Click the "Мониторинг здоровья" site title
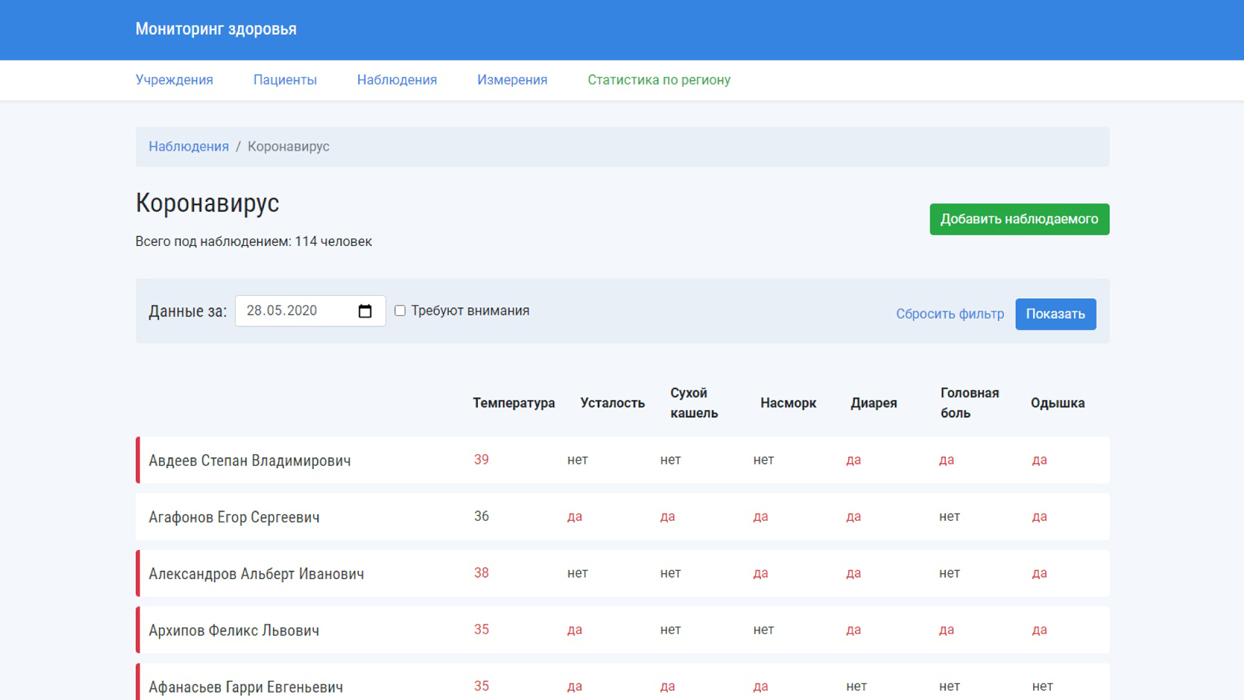The image size is (1244, 700). tap(216, 29)
